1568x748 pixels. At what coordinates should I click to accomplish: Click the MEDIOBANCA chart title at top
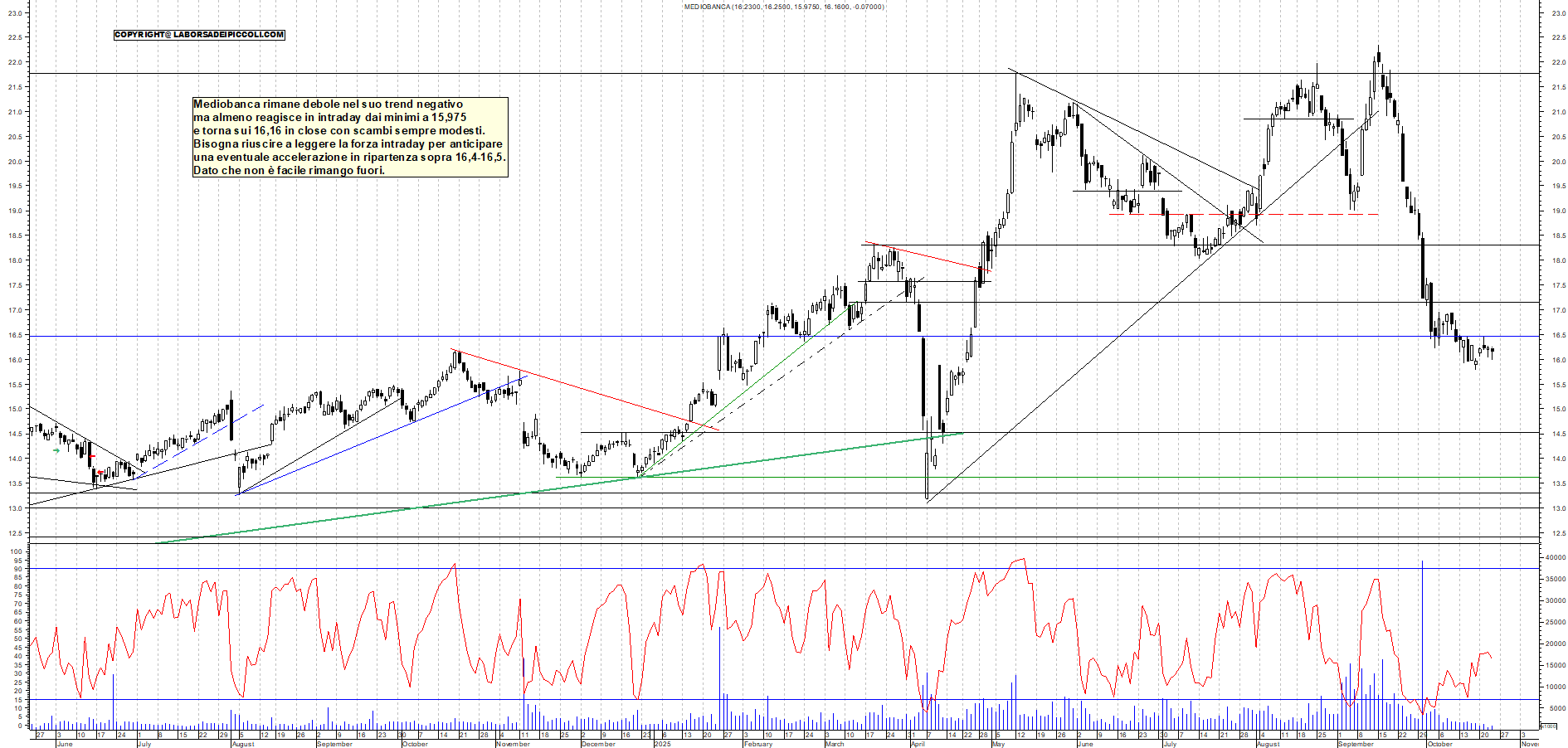tap(783, 7)
